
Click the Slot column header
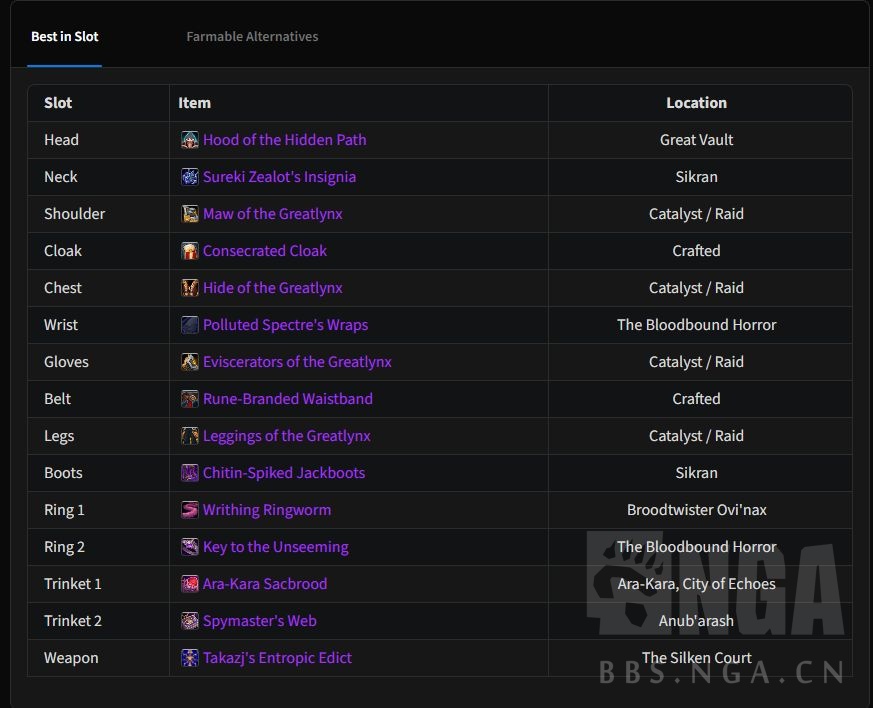(58, 103)
